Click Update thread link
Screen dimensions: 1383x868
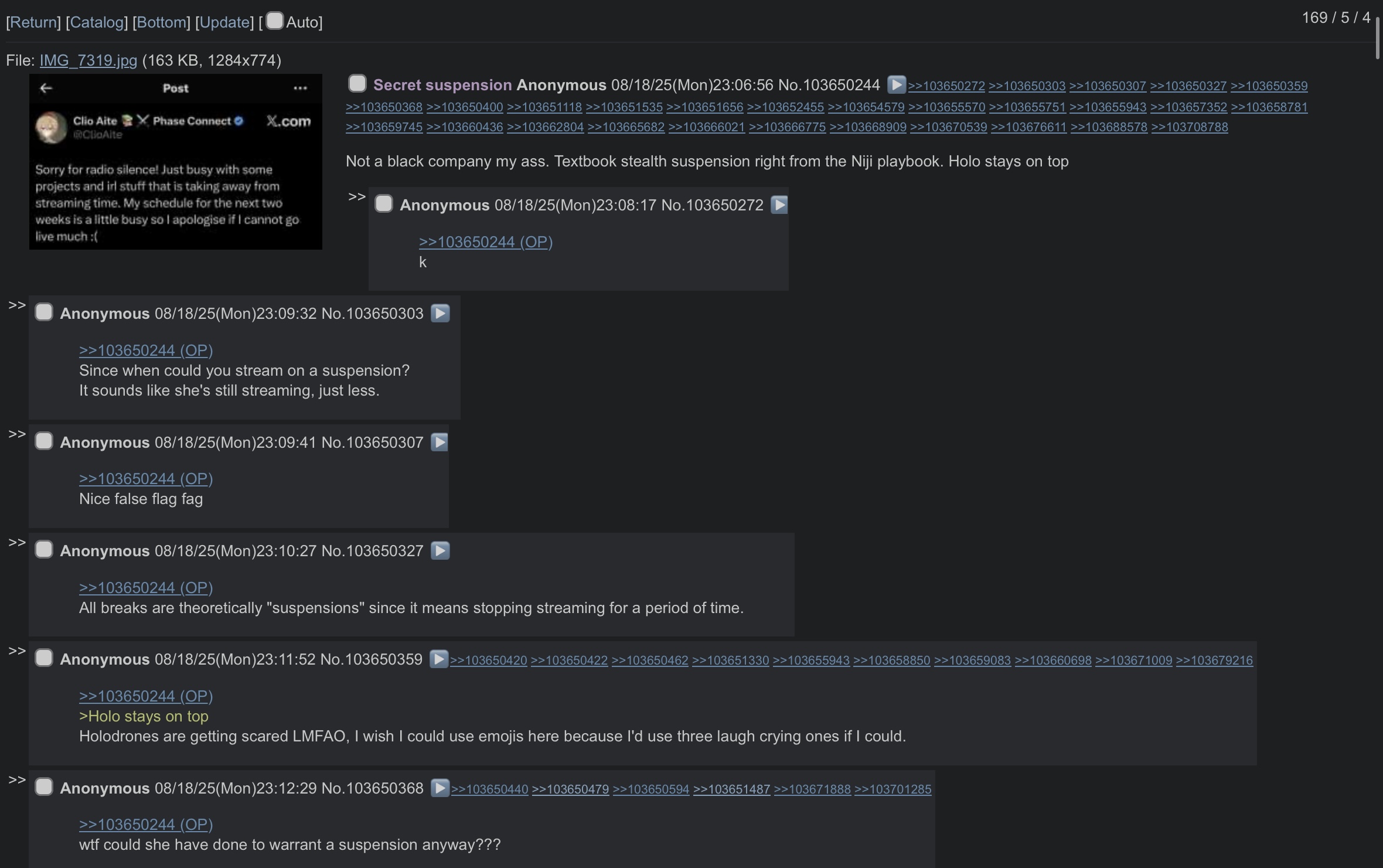[x=224, y=22]
